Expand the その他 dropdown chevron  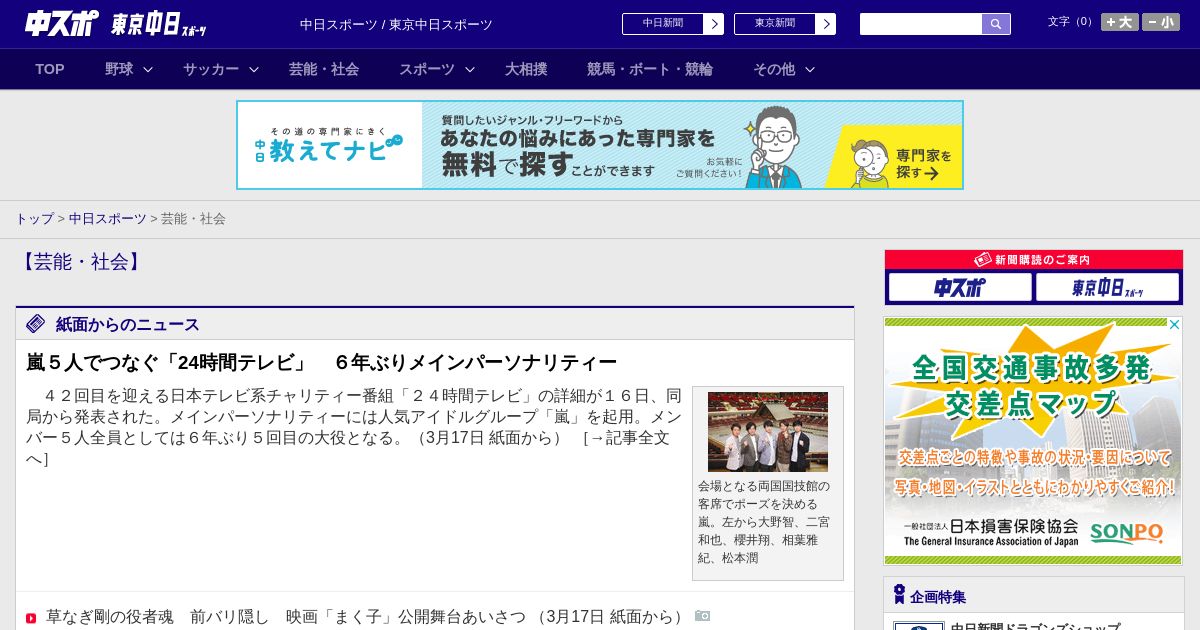coord(810,69)
